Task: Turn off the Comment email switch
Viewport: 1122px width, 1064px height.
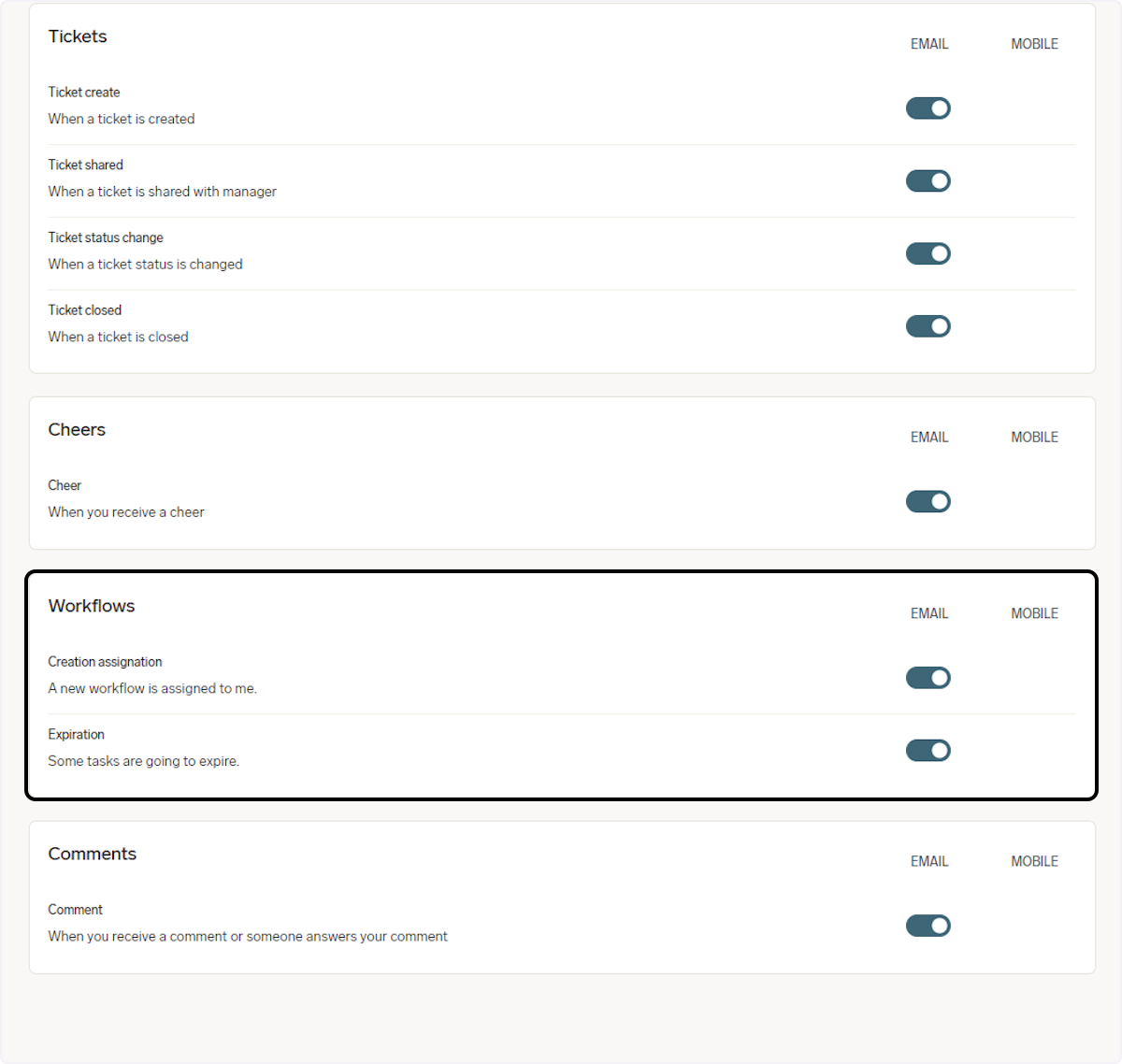Action: click(928, 926)
